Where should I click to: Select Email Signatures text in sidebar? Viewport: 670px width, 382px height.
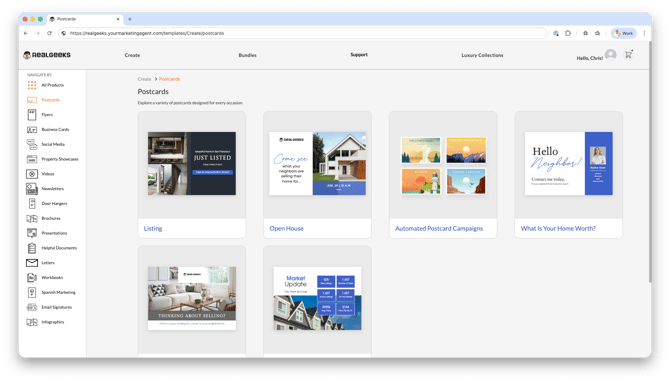[56, 307]
